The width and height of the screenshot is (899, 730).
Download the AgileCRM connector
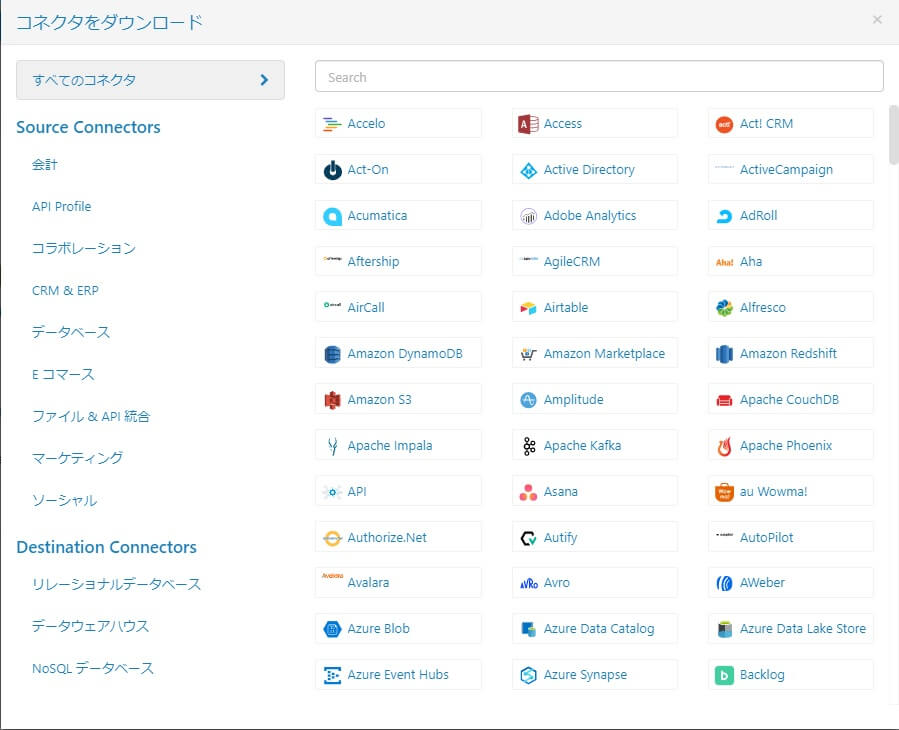point(595,261)
